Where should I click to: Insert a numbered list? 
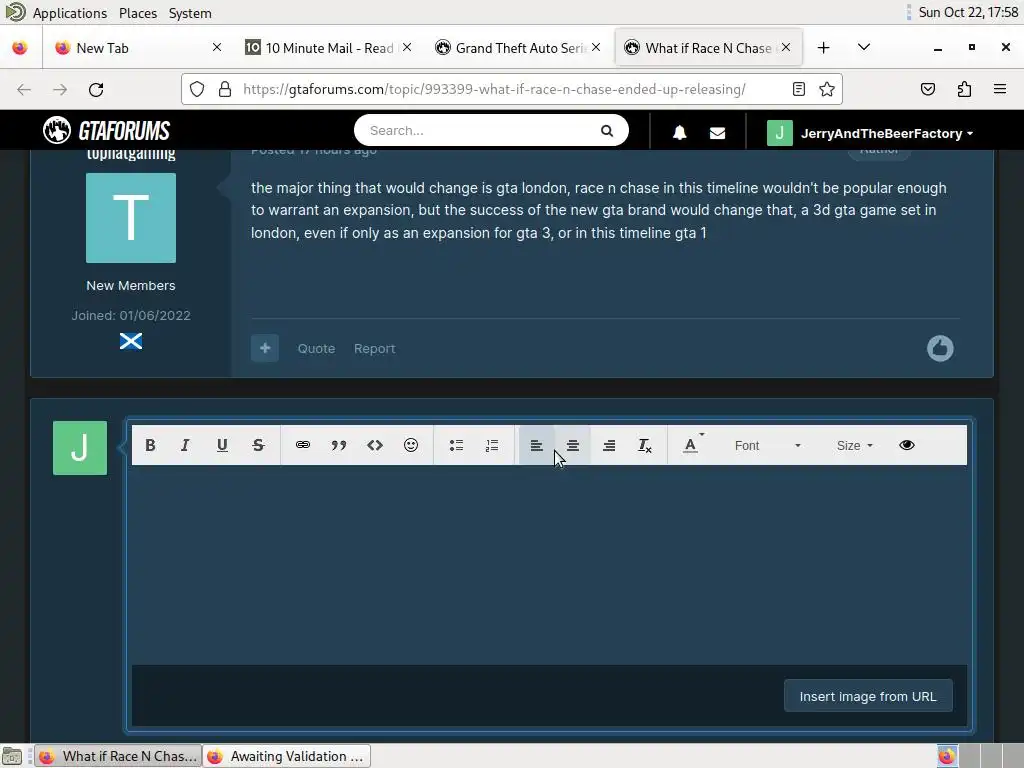tap(492, 445)
